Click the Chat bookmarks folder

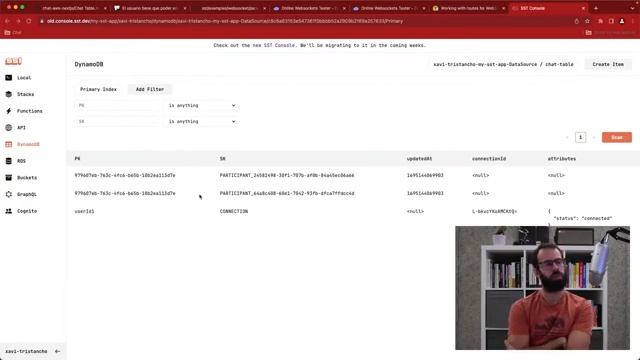tap(13, 32)
